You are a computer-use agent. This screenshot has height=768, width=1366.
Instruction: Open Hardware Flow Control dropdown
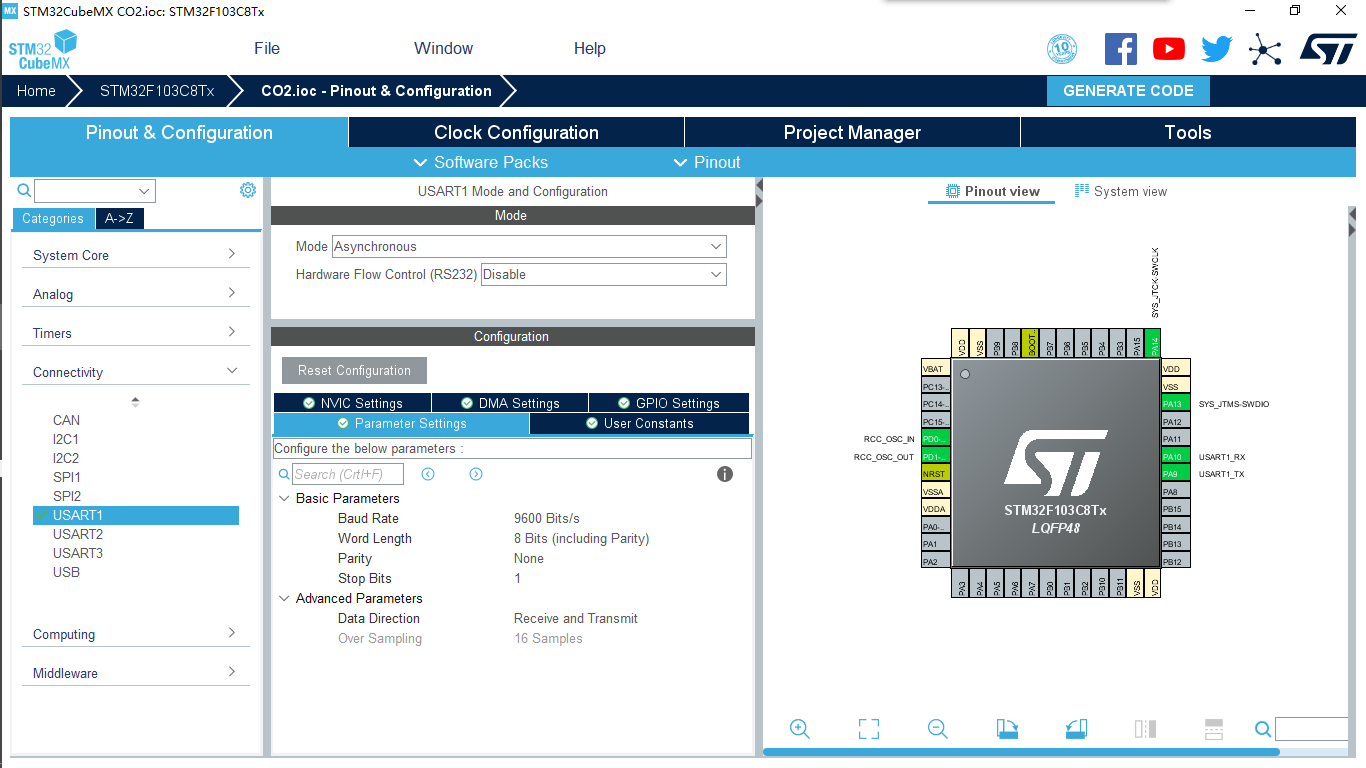coord(604,274)
